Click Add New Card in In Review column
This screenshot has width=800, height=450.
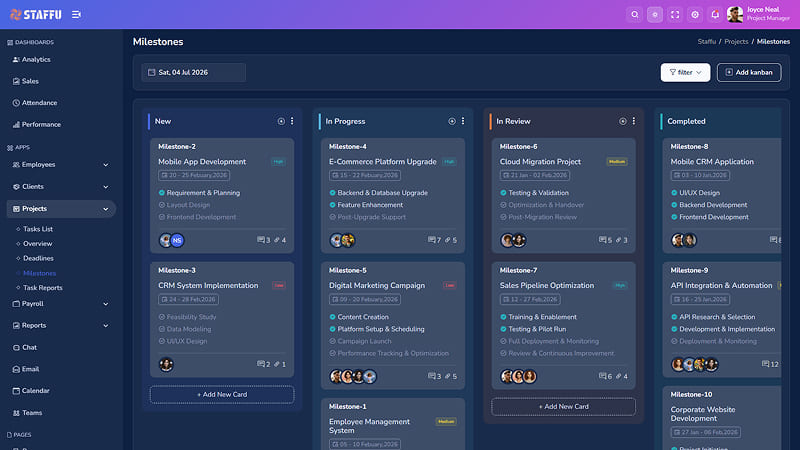point(563,407)
